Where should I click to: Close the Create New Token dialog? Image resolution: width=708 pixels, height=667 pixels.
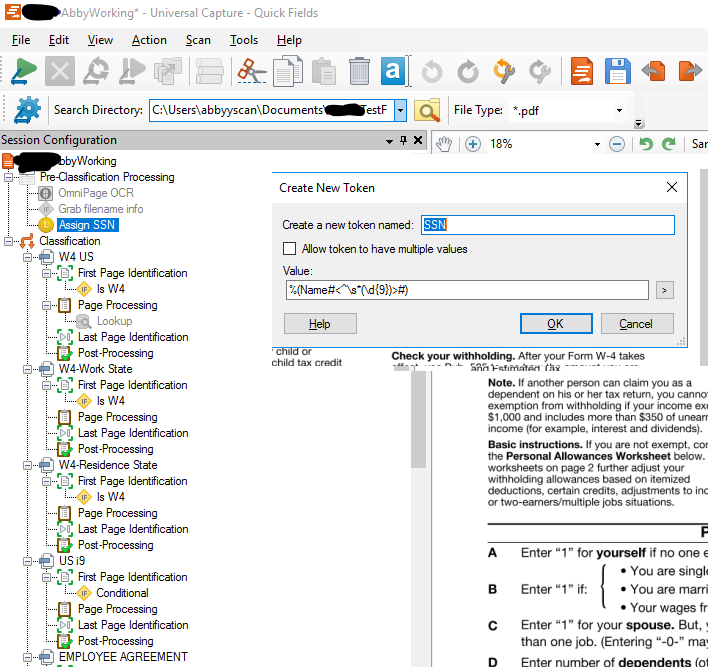tap(671, 187)
